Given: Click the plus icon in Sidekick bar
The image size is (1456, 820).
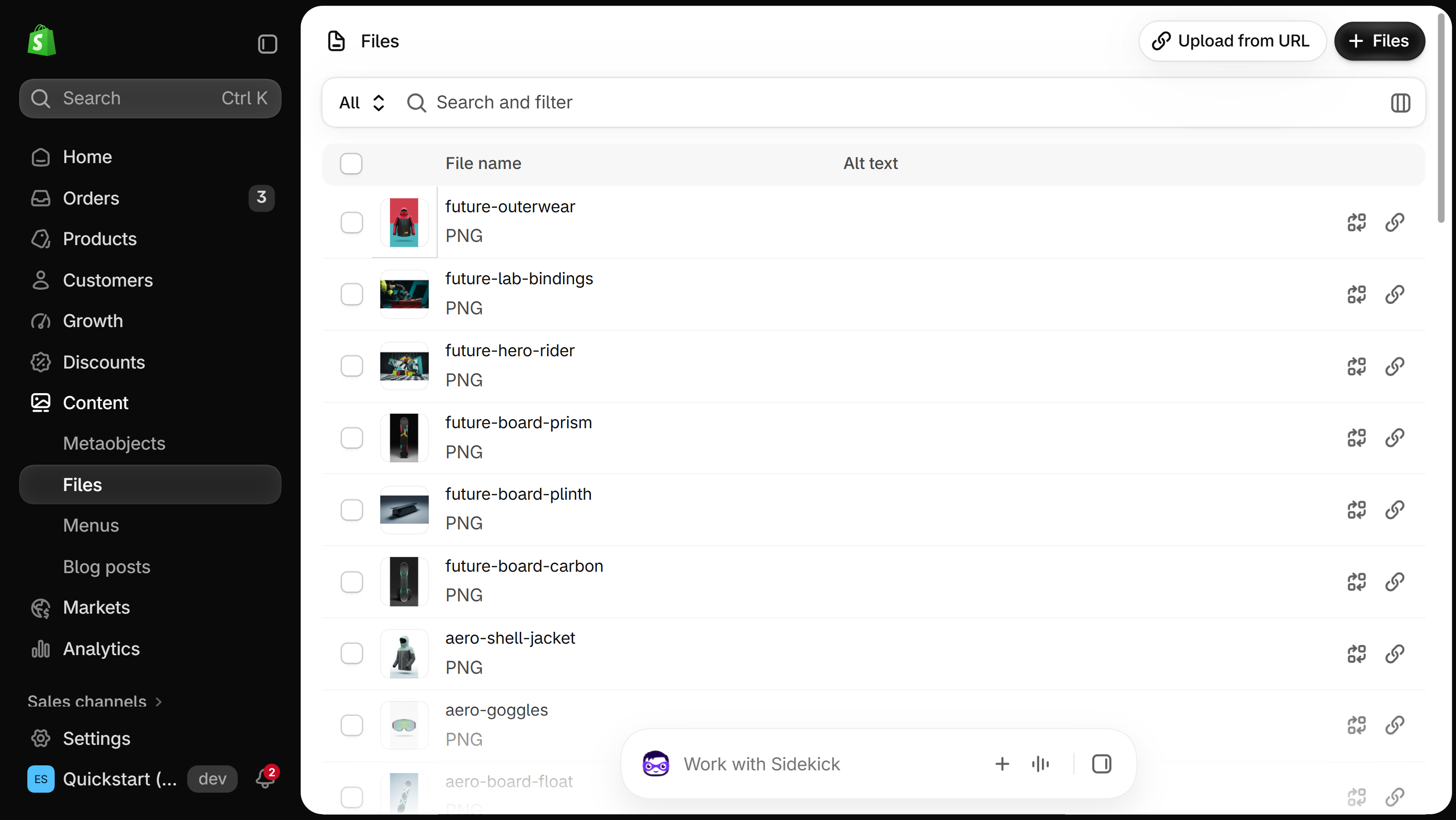Looking at the screenshot, I should 1001,764.
